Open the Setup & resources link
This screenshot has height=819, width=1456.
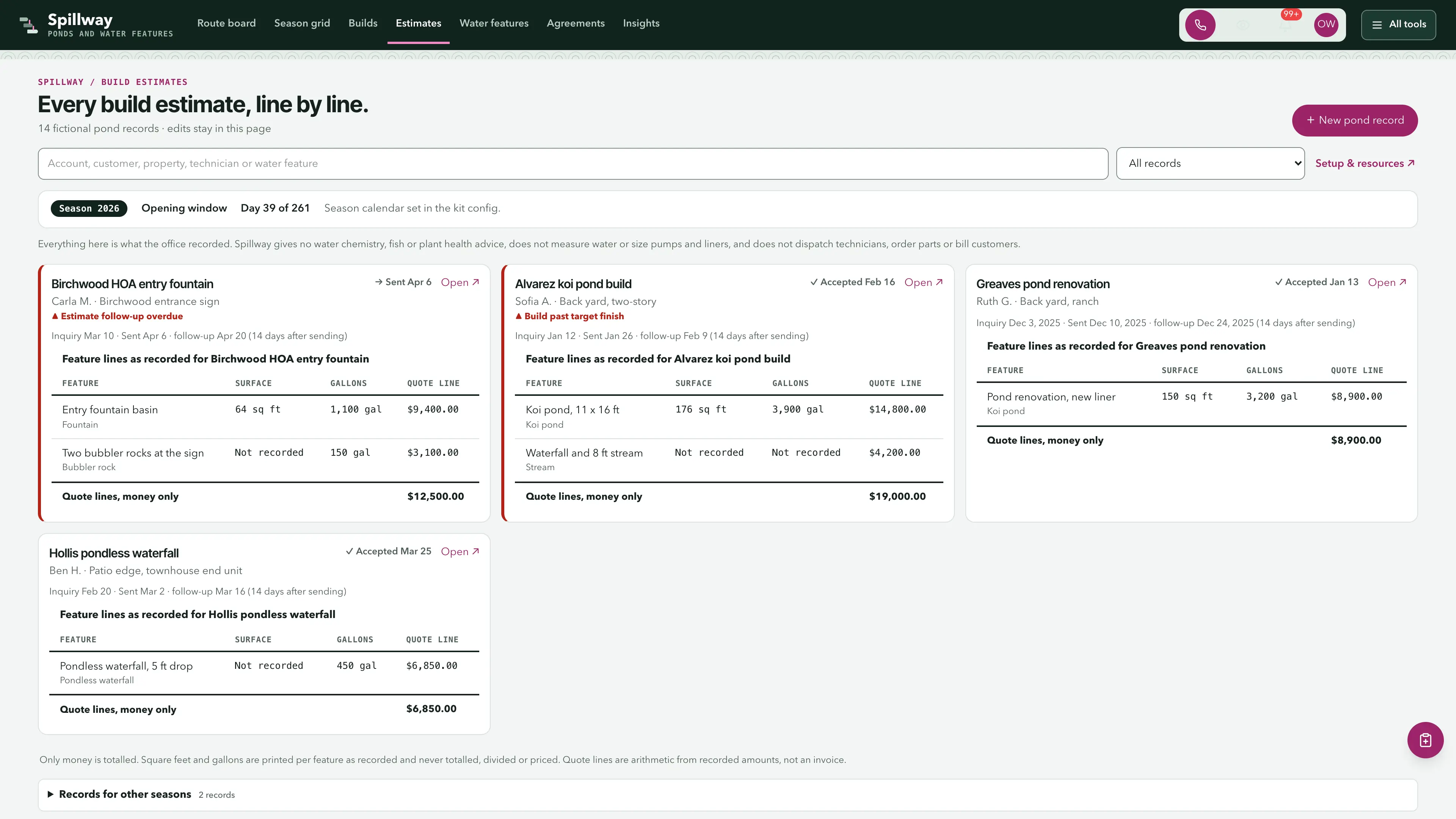(x=1365, y=163)
